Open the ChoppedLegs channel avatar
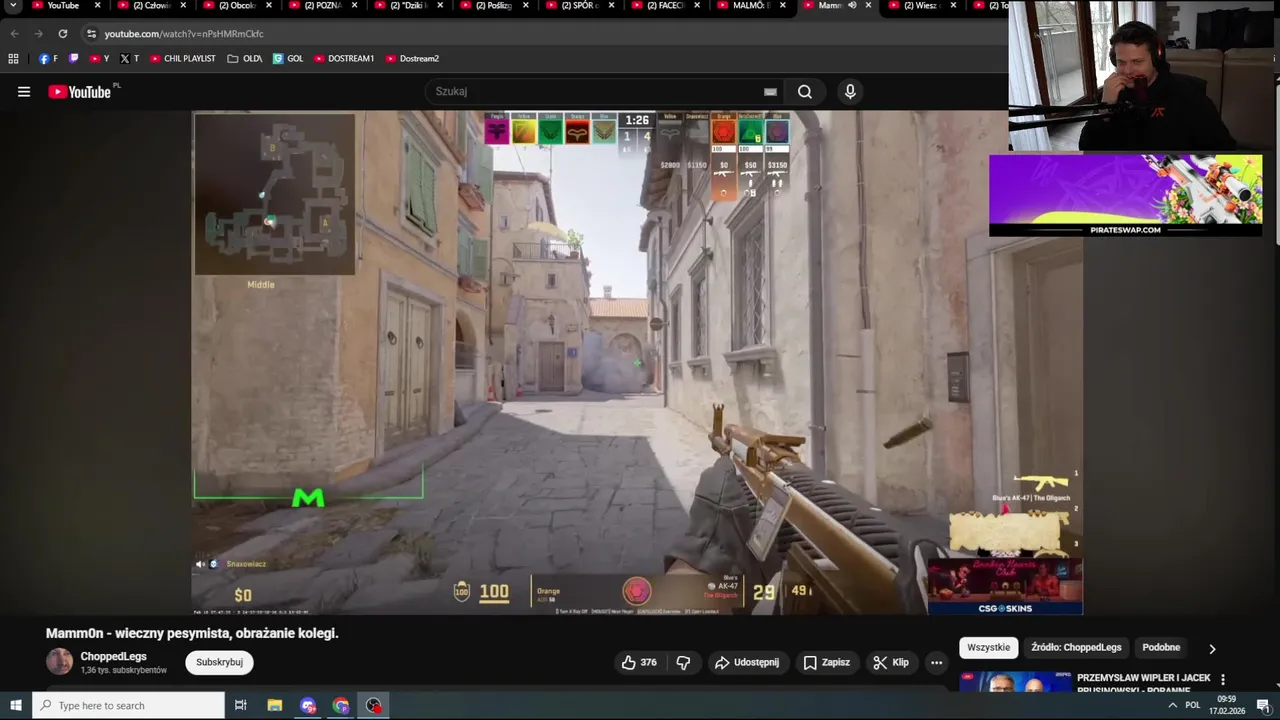 [60, 662]
